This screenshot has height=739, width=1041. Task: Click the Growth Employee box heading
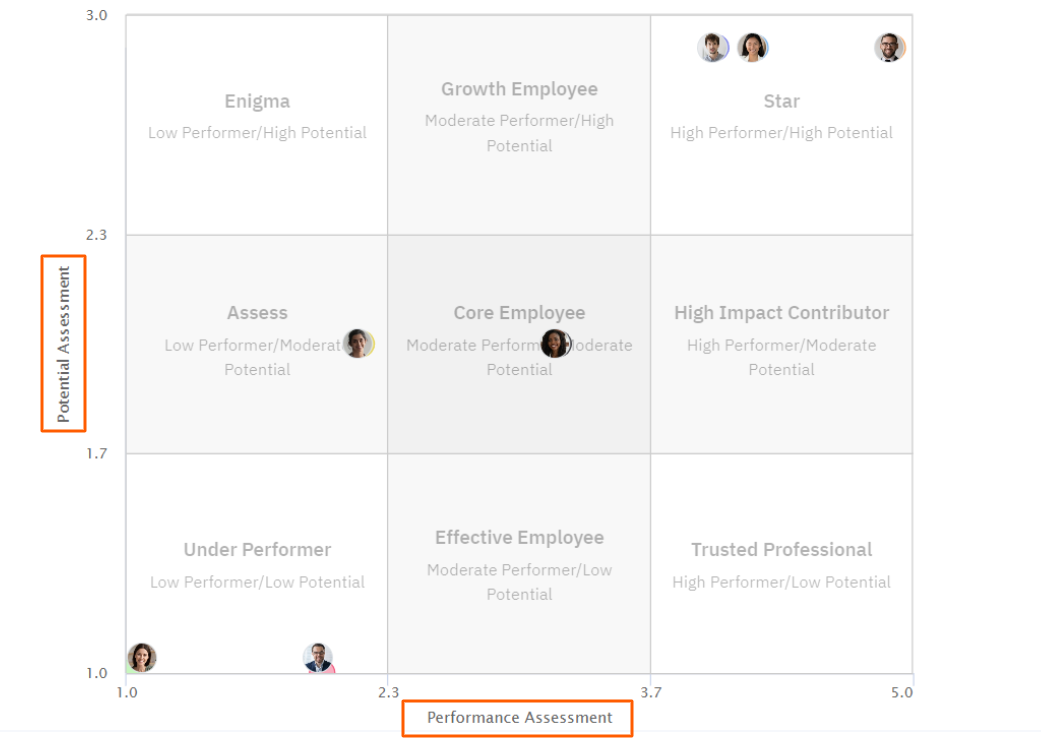point(519,89)
